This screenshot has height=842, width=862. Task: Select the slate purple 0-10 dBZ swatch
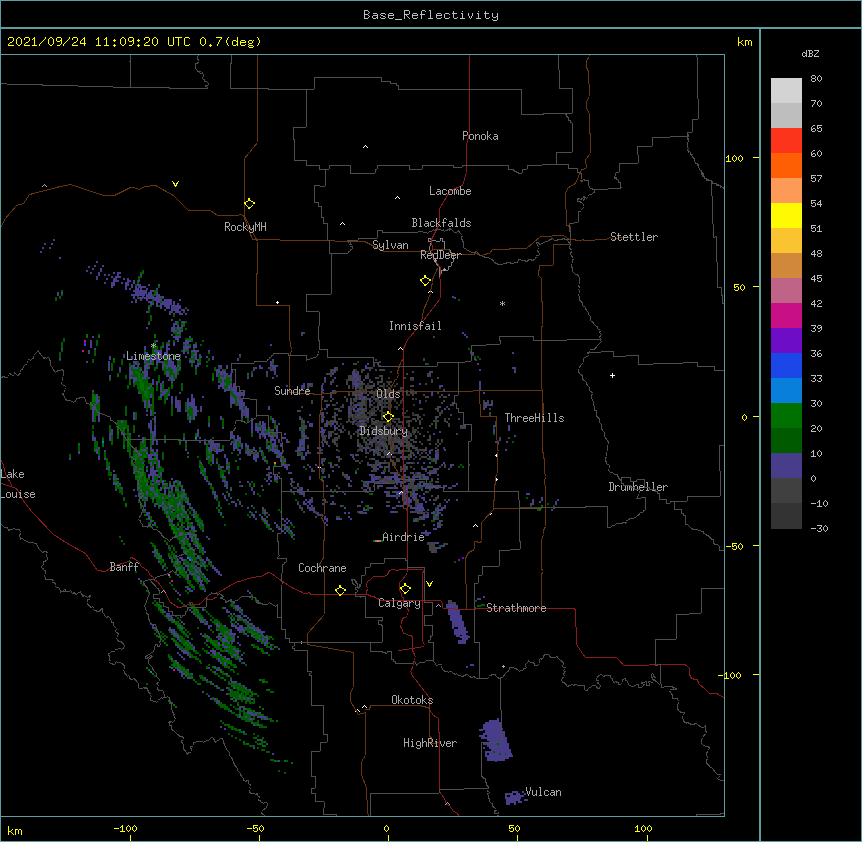(x=786, y=466)
